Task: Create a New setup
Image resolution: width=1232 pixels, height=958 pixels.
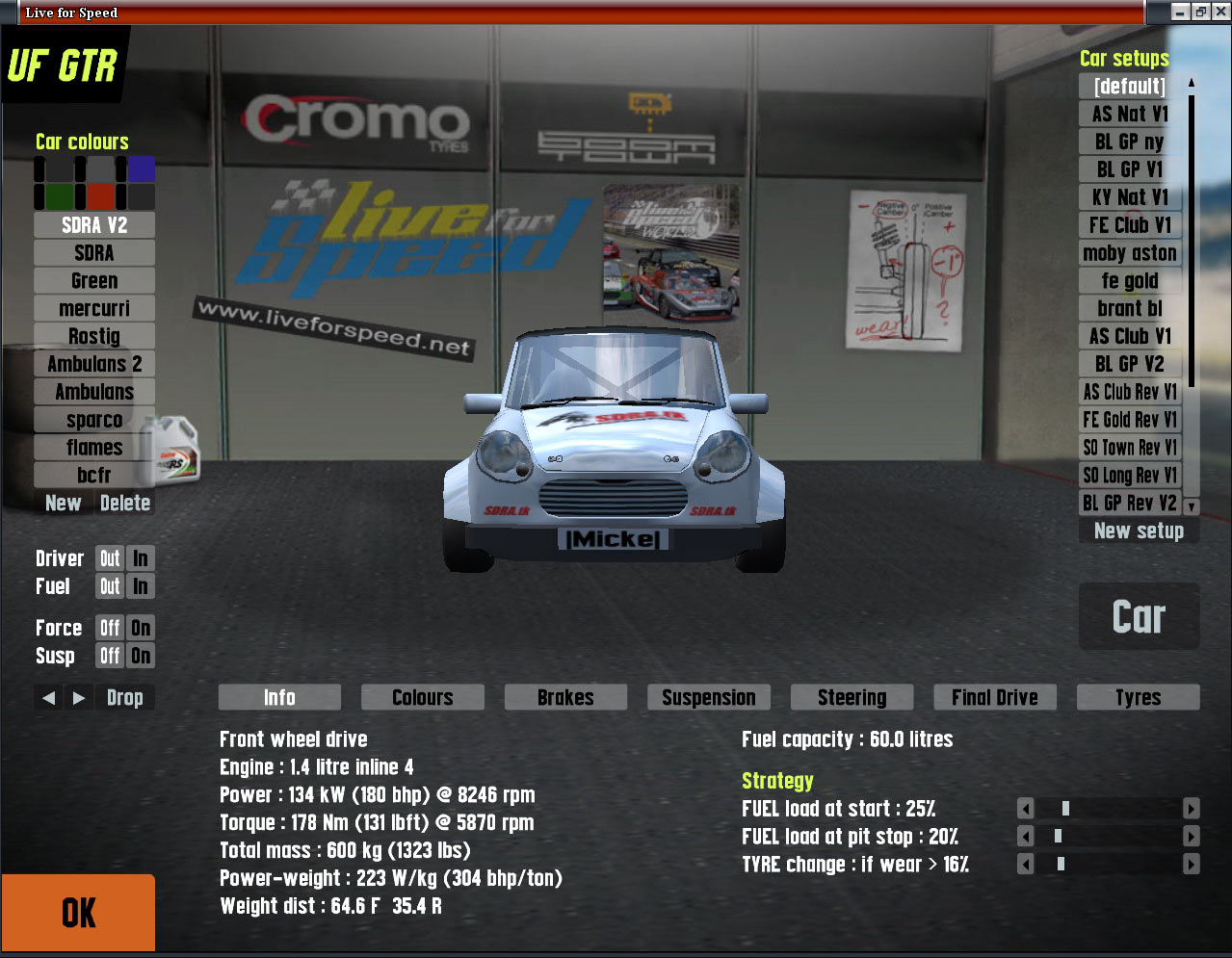Action: click(x=1140, y=531)
